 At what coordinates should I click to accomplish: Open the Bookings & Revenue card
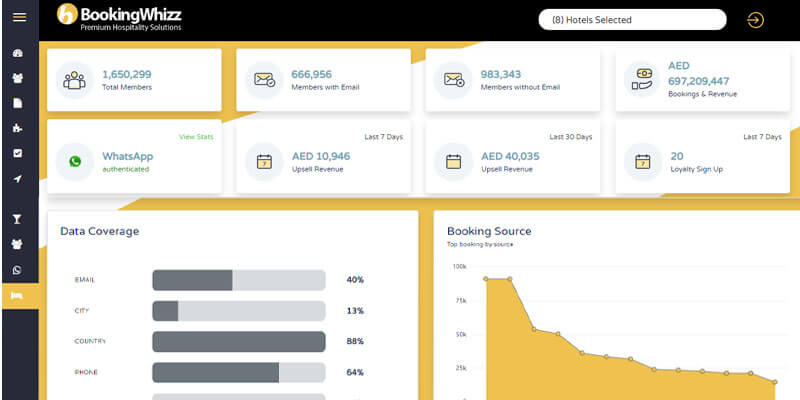[x=703, y=80]
